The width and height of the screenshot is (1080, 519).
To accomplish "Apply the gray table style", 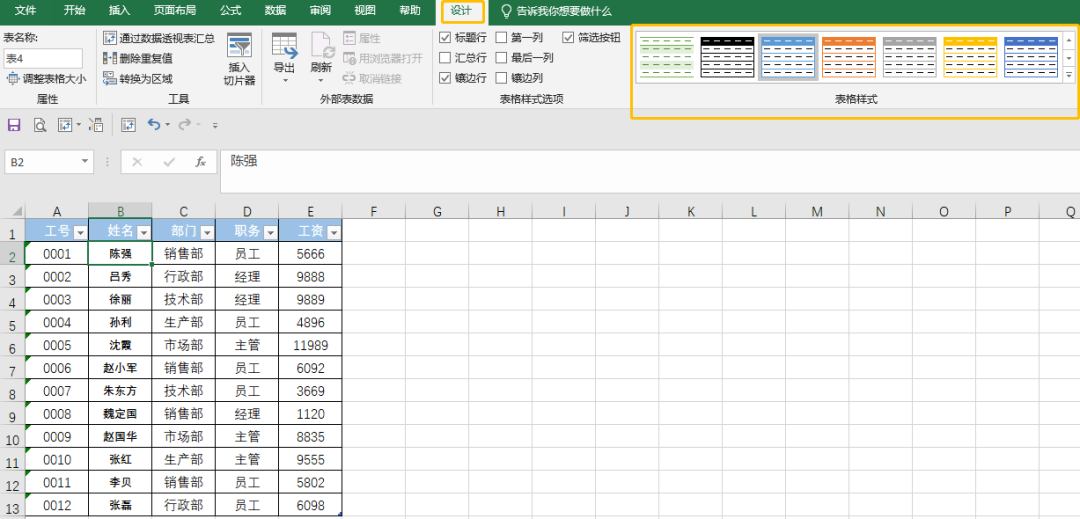I will (x=909, y=57).
